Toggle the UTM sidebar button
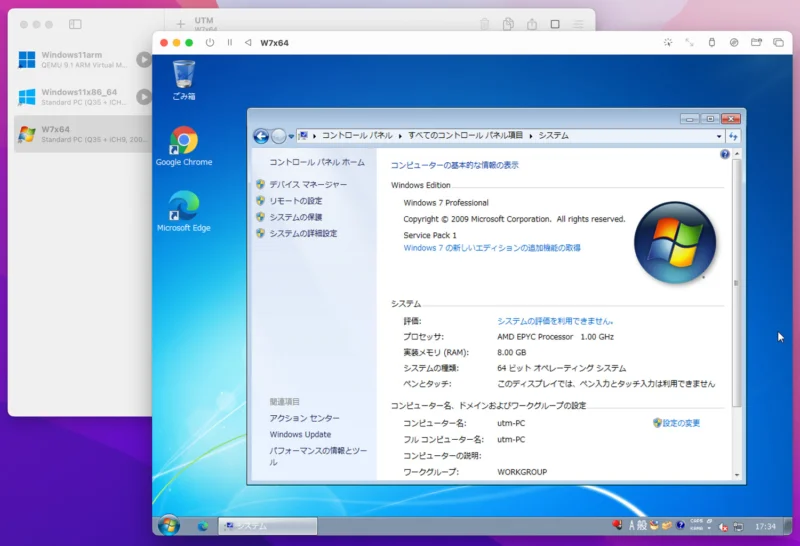Image resolution: width=800 pixels, height=546 pixels. 75,24
